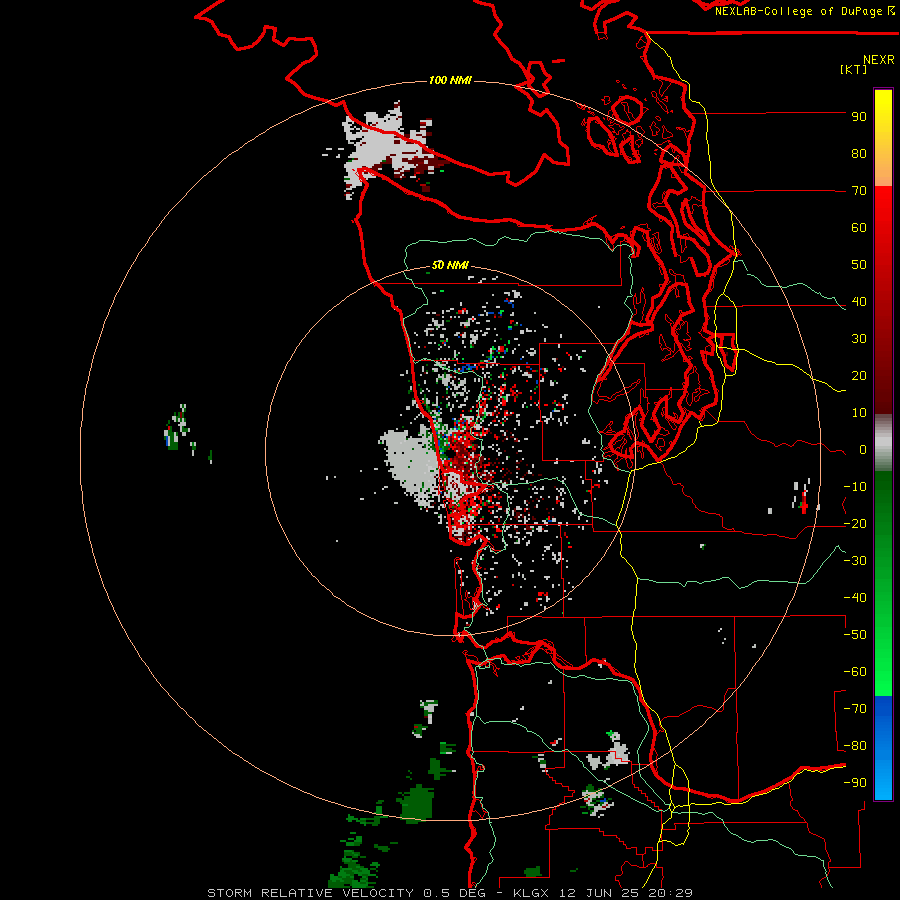
Task: Pick the gray zero-velocity segment of color bar
Action: click(883, 442)
